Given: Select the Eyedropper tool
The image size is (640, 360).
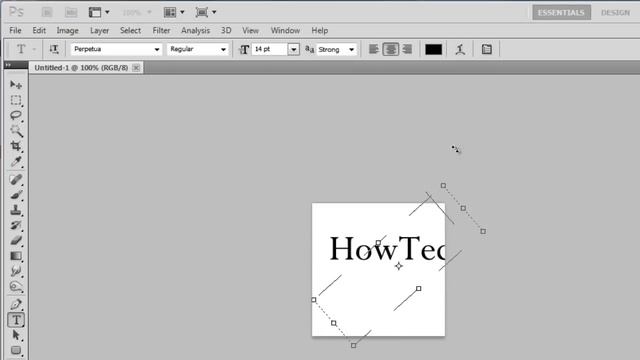Looking at the screenshot, I should tap(16, 162).
